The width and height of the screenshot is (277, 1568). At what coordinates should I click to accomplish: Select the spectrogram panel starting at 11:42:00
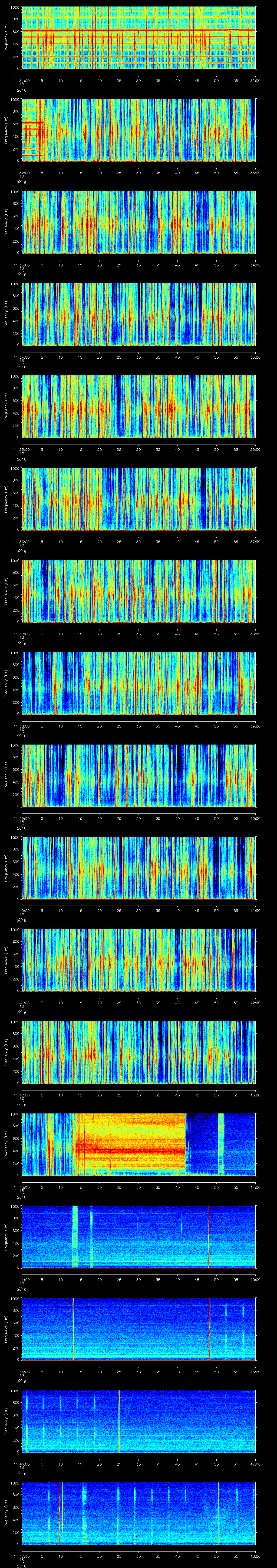tap(139, 1052)
